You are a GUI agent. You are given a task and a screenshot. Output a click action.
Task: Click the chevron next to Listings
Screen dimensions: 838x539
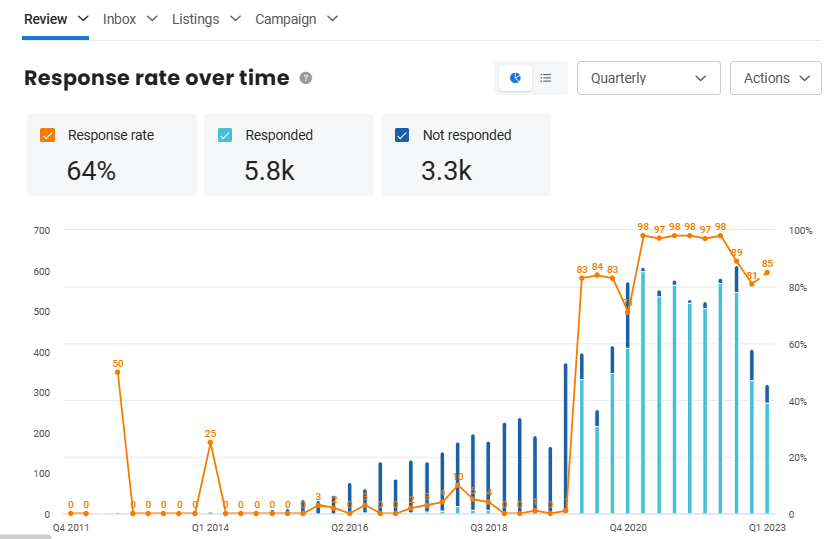tap(236, 19)
